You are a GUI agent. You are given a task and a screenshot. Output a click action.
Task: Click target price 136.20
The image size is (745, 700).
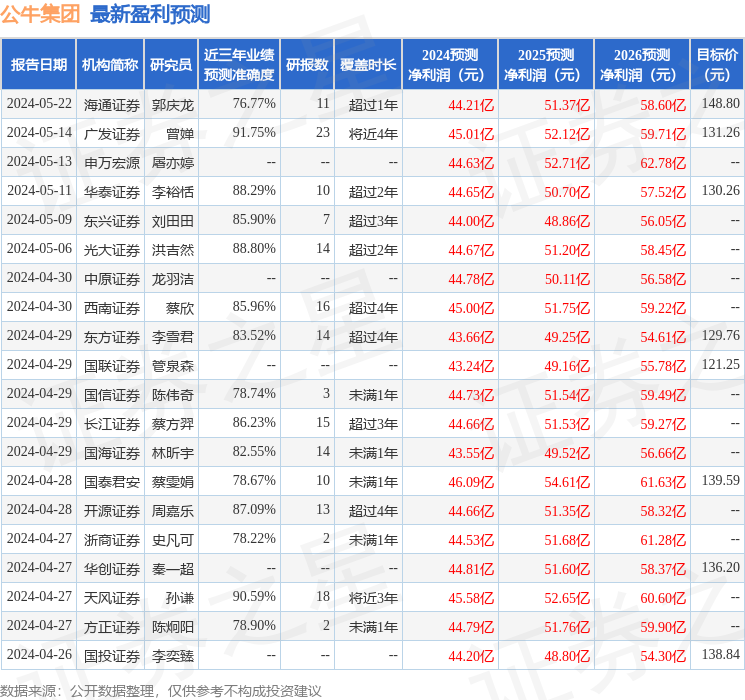[721, 567]
